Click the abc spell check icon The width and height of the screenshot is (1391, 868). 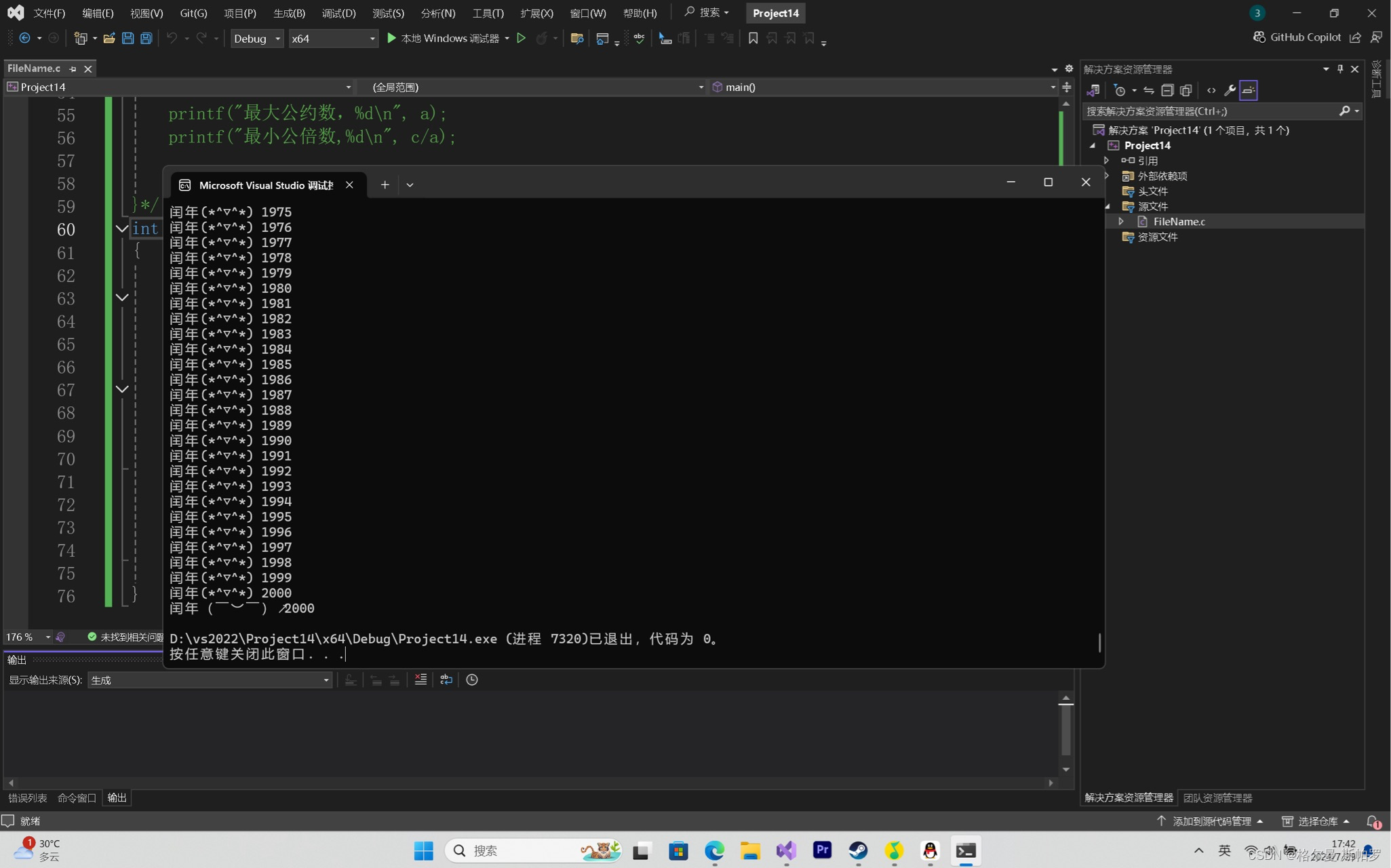tap(639, 39)
